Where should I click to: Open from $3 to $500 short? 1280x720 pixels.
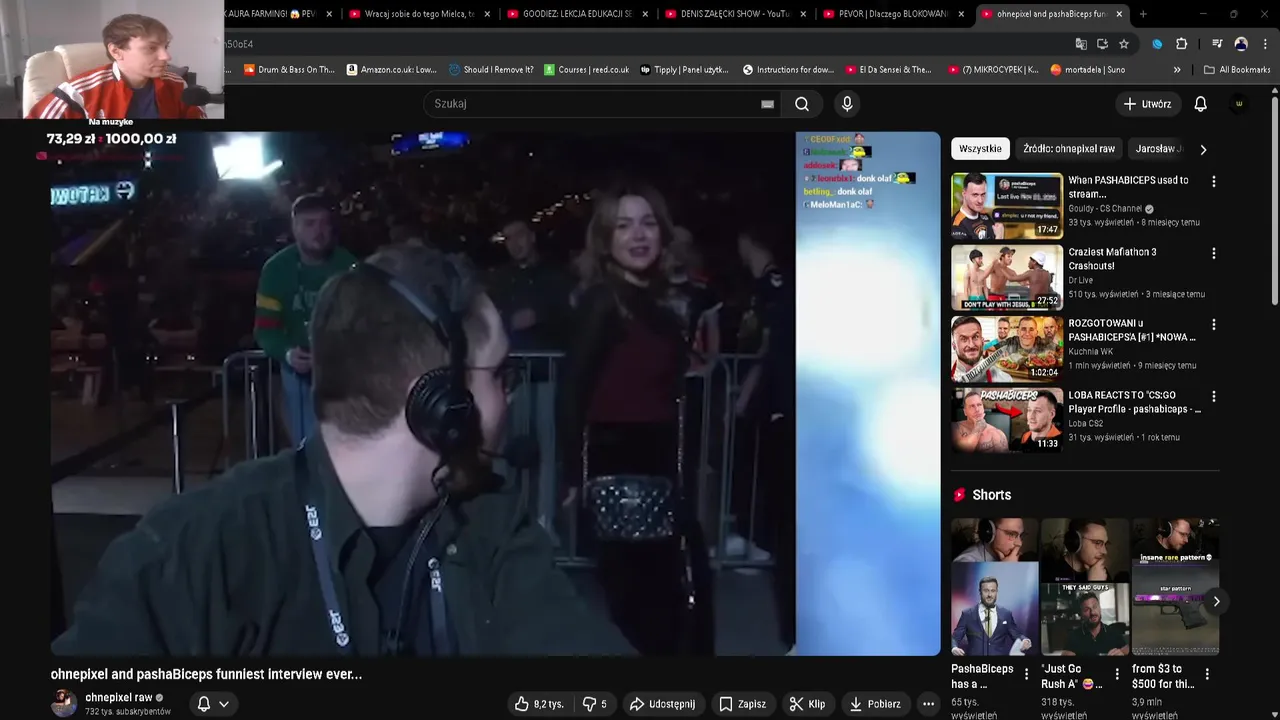[x=1175, y=587]
